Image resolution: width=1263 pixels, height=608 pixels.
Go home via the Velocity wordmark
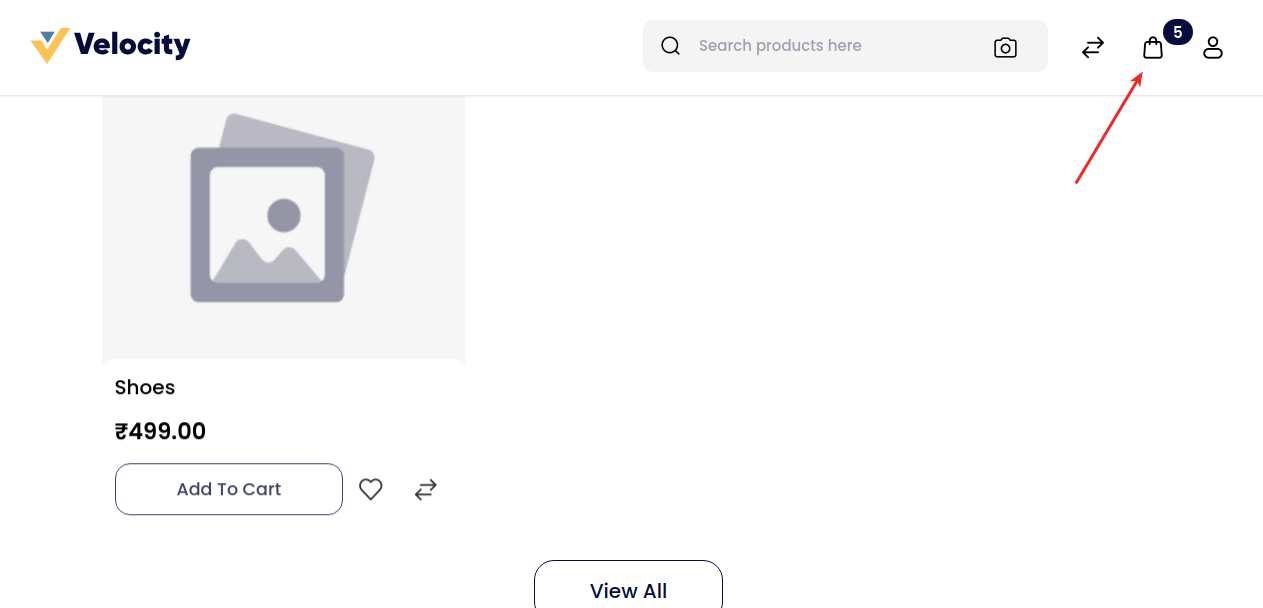point(132,45)
